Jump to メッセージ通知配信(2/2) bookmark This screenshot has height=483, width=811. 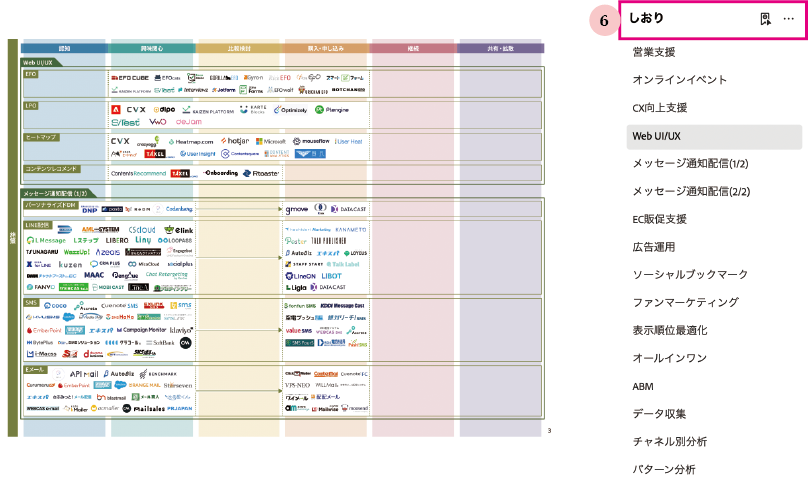click(691, 192)
